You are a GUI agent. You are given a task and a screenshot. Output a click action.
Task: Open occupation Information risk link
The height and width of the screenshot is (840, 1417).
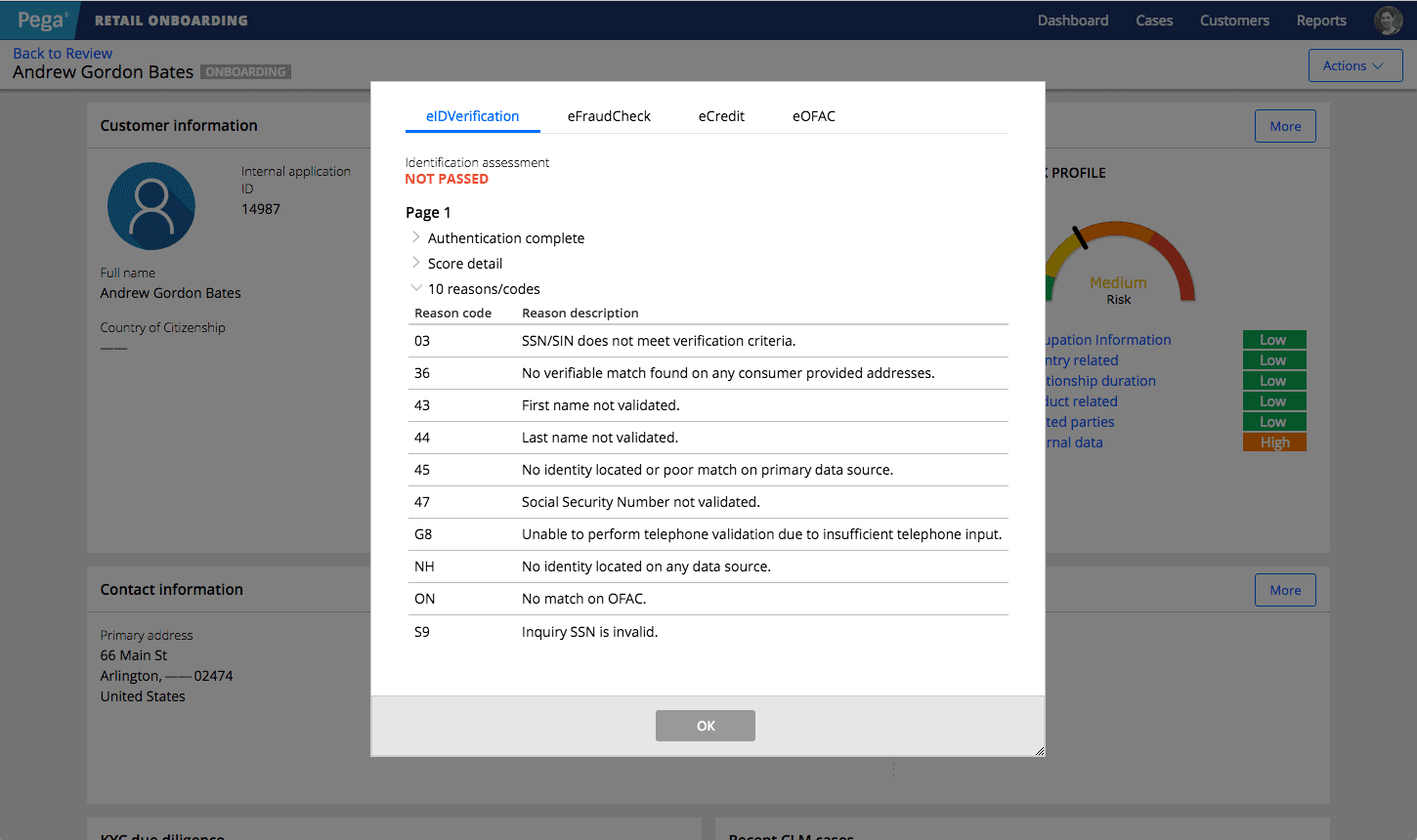1108,340
